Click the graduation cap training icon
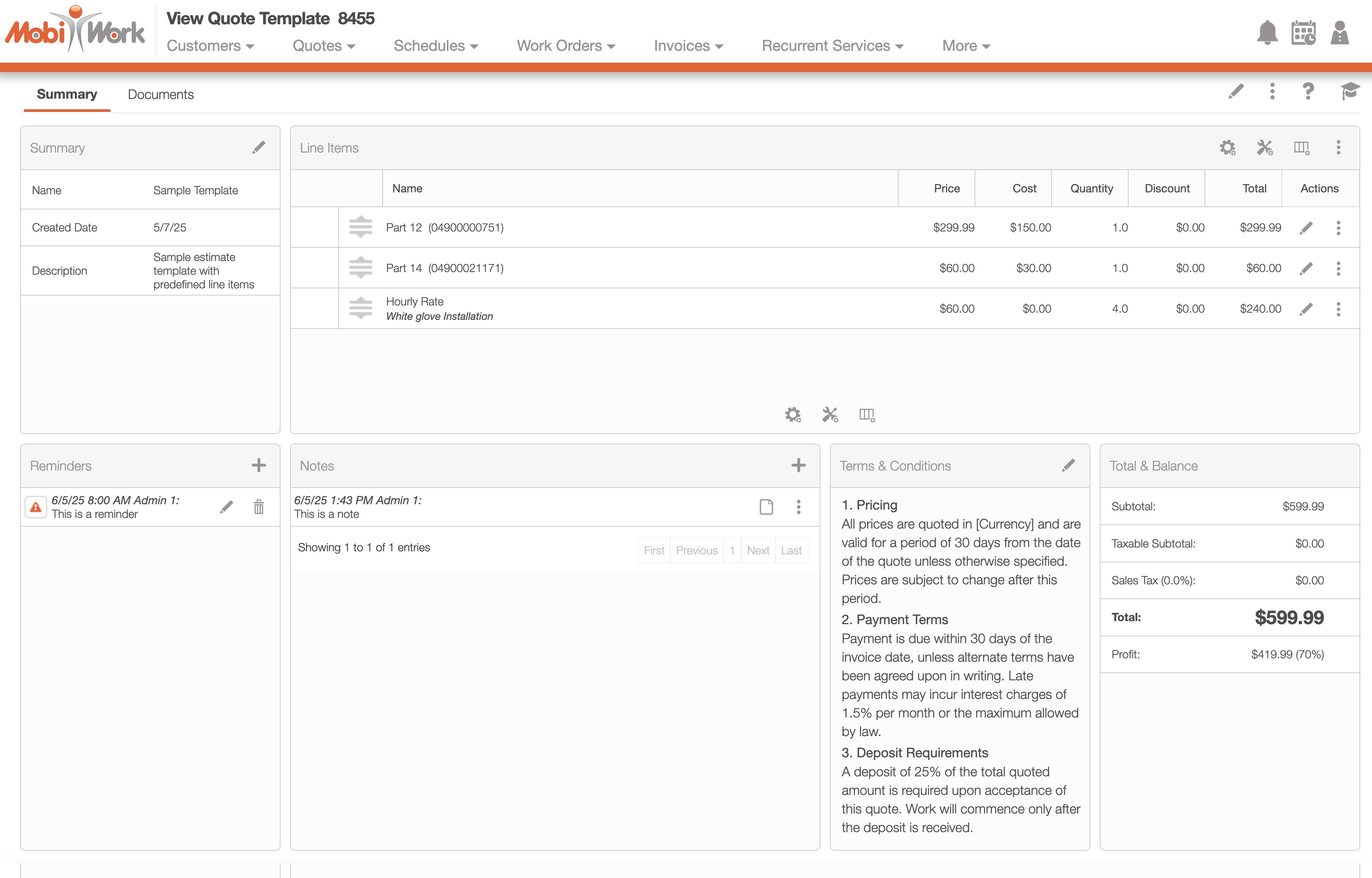The width and height of the screenshot is (1372, 878). 1350,91
